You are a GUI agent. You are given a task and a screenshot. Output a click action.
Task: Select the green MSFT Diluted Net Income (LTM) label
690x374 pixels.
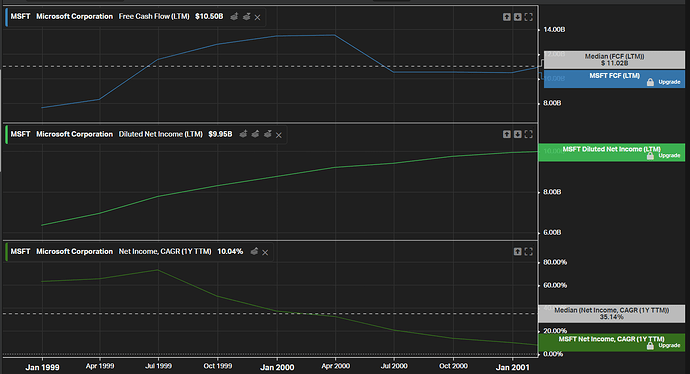pos(612,152)
